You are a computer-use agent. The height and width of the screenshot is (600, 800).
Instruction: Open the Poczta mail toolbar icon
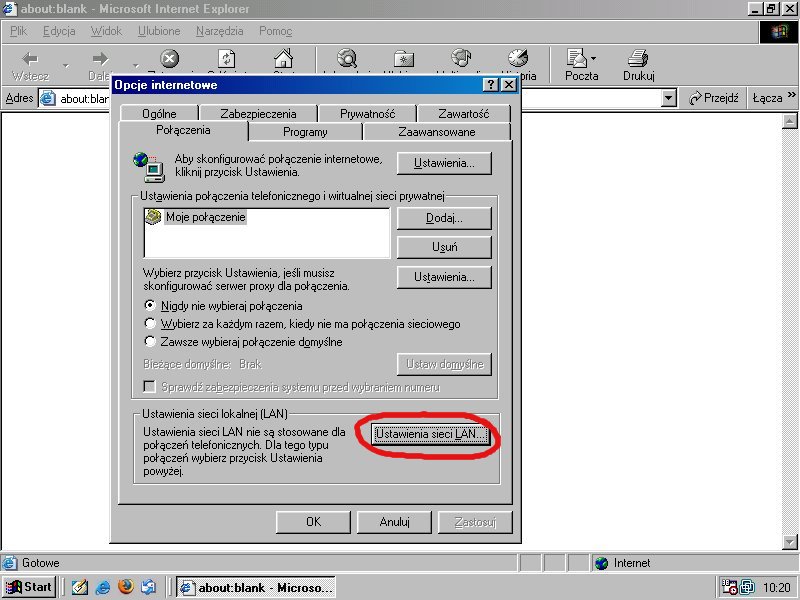[x=578, y=58]
